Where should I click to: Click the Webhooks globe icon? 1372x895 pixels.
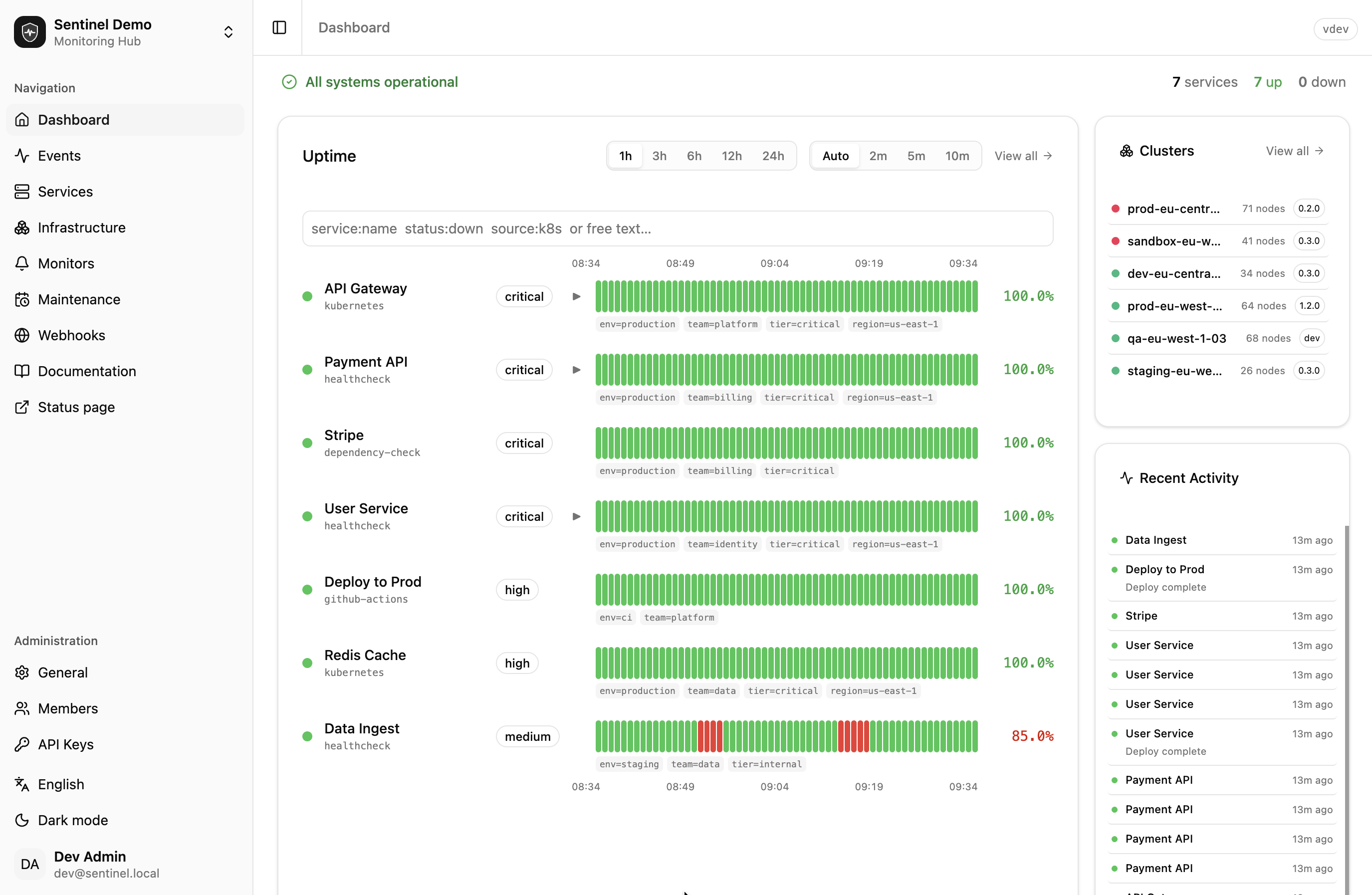(22, 335)
